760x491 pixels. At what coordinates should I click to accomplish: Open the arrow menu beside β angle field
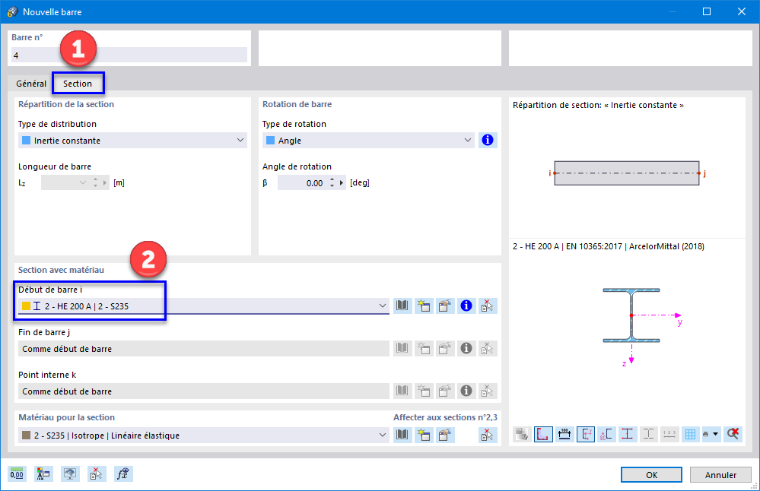341,183
